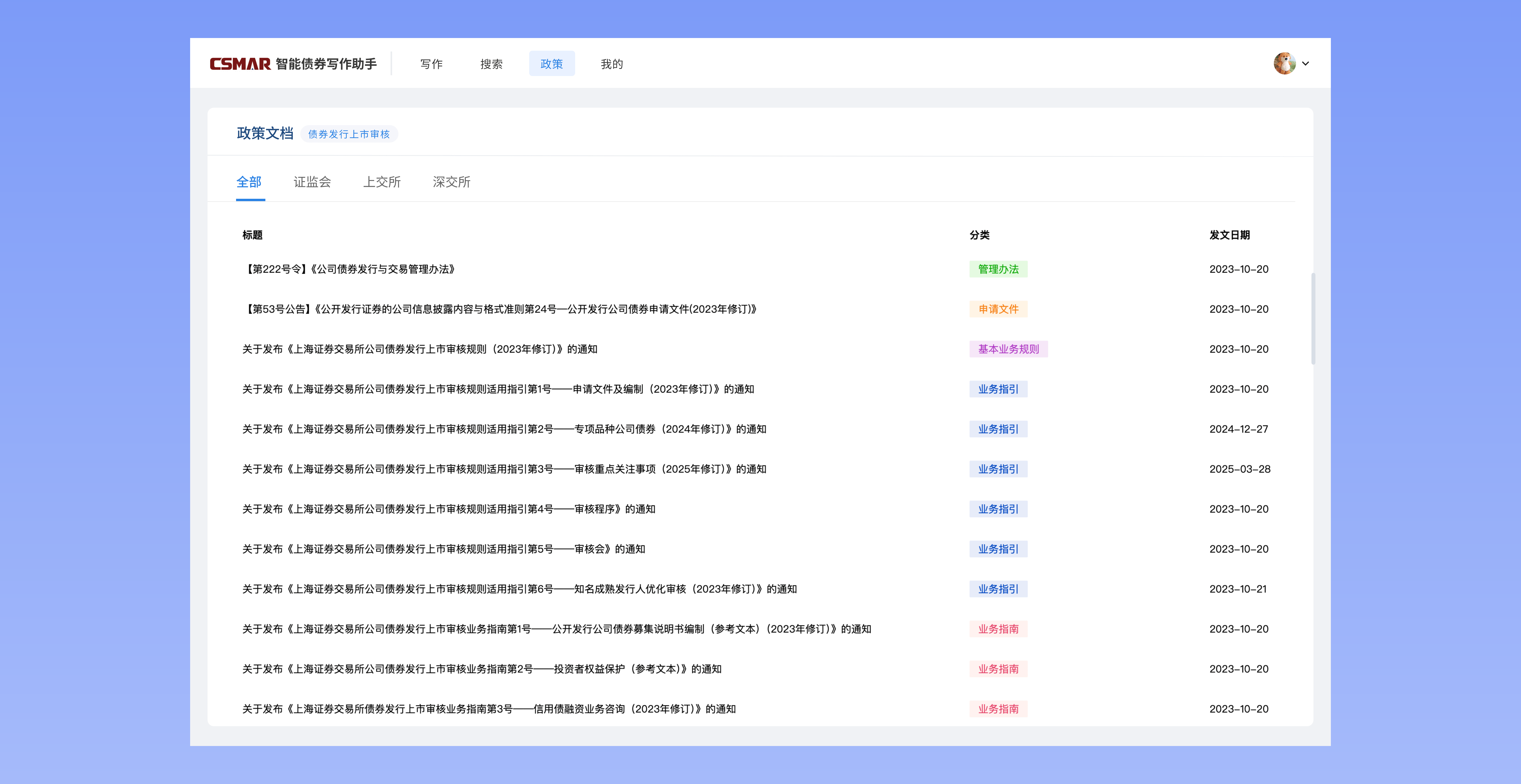Image resolution: width=1521 pixels, height=784 pixels.
Task: Click the 申请文件 category badge
Action: [x=998, y=309]
